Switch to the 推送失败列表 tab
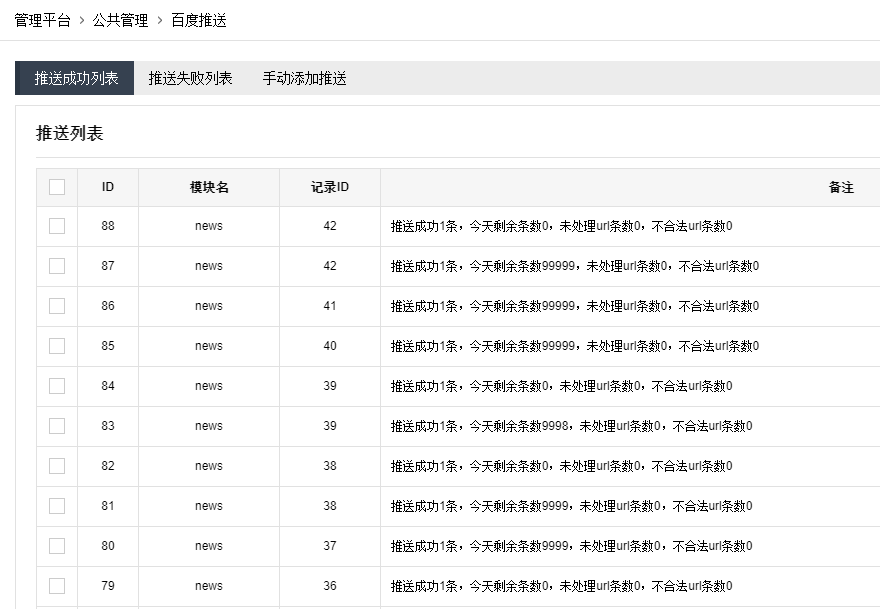Screen dimensions: 880x609 pos(188,77)
